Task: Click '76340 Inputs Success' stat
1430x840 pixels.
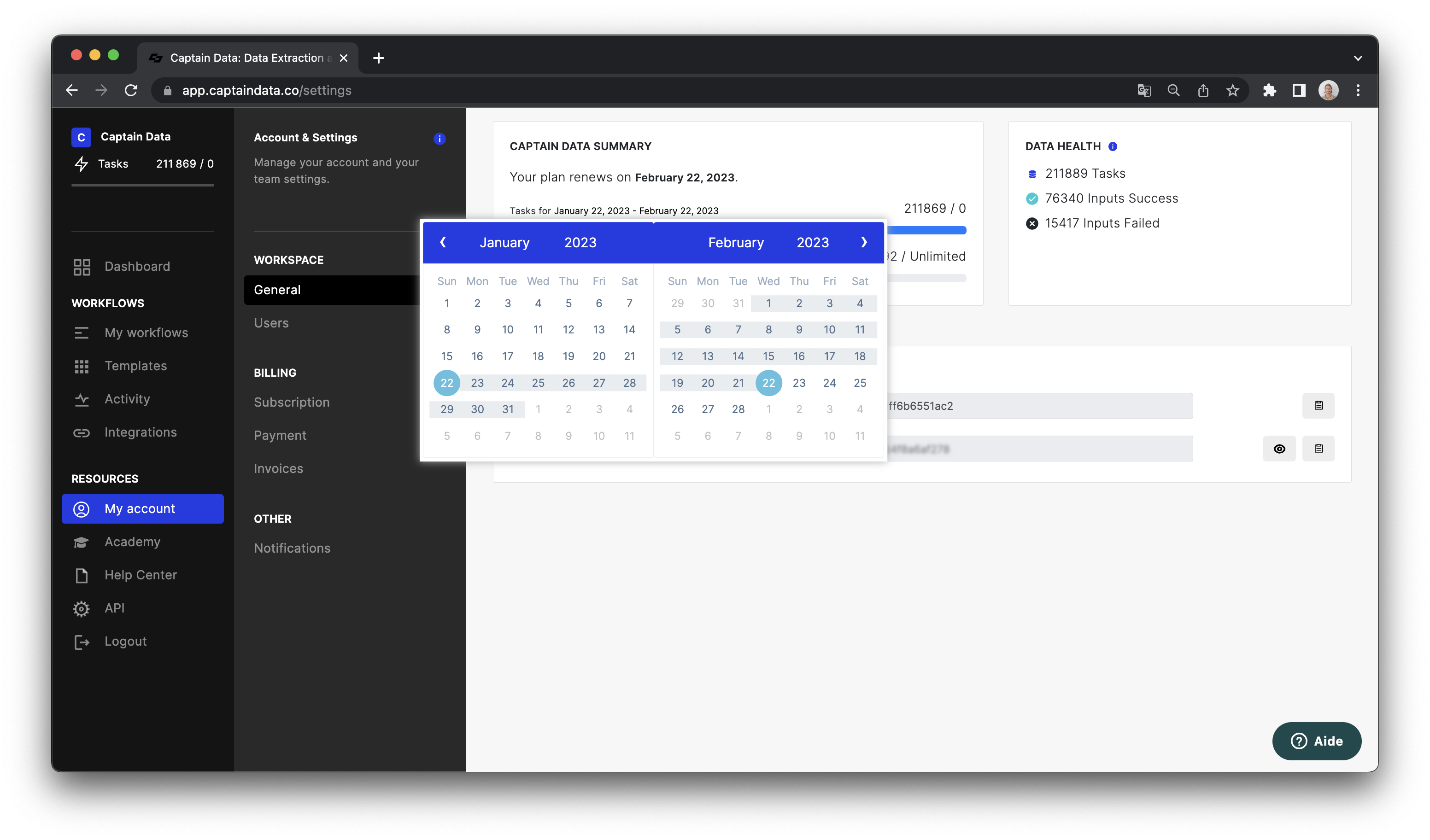Action: (1111, 198)
